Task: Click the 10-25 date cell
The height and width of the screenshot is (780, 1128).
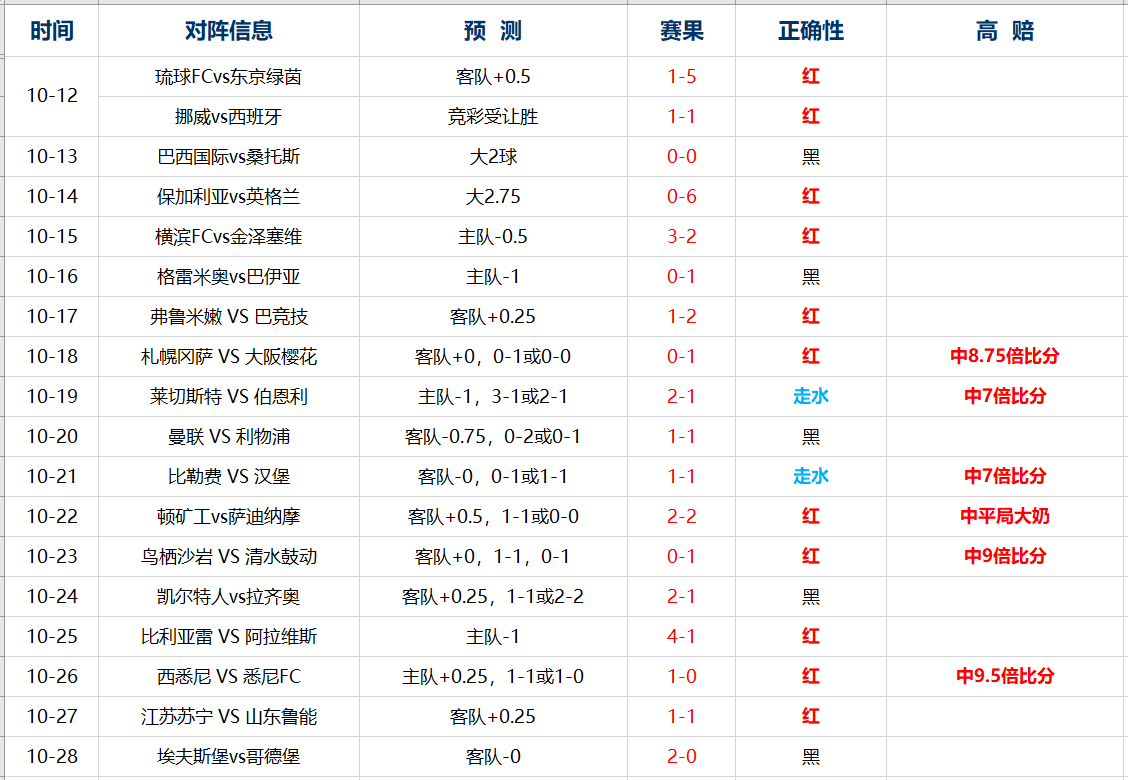Action: tap(52, 636)
